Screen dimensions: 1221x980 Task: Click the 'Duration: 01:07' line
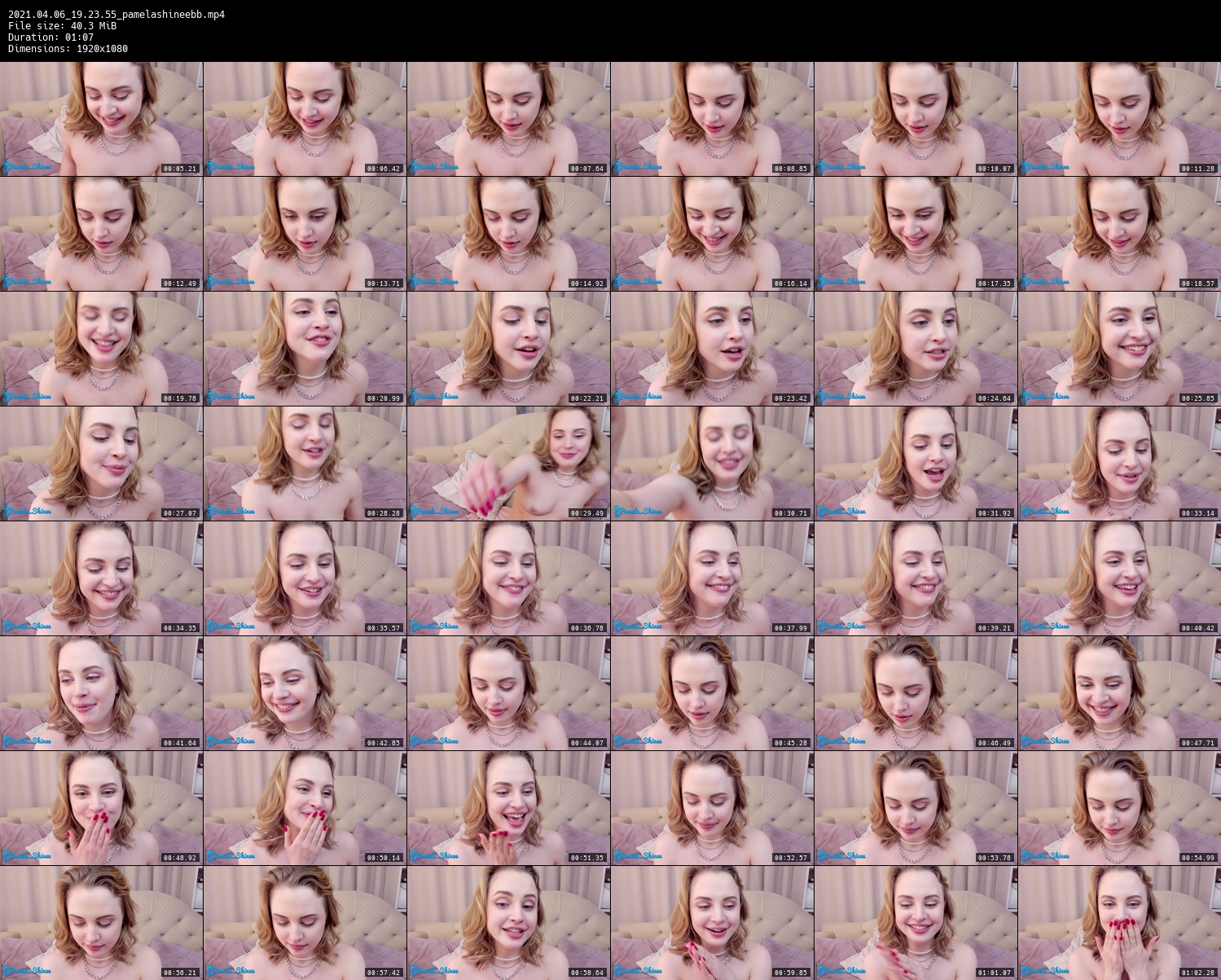(x=51, y=37)
